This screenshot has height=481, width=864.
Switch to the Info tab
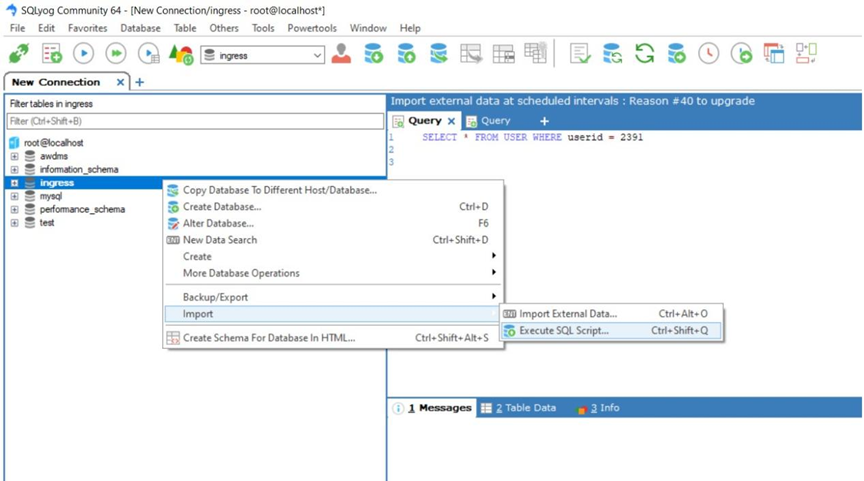[x=598, y=408]
